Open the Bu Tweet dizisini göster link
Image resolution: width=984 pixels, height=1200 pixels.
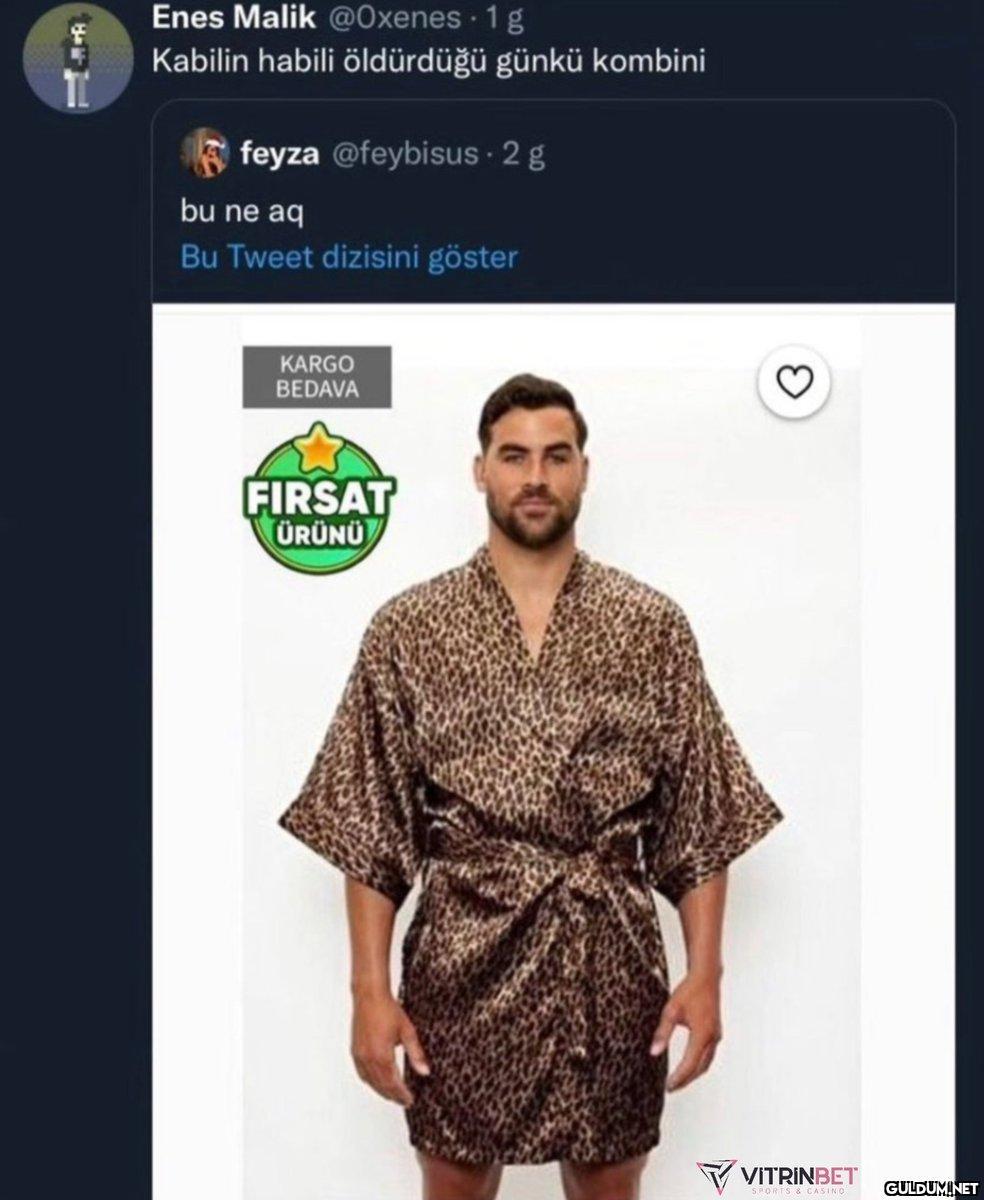350,257
